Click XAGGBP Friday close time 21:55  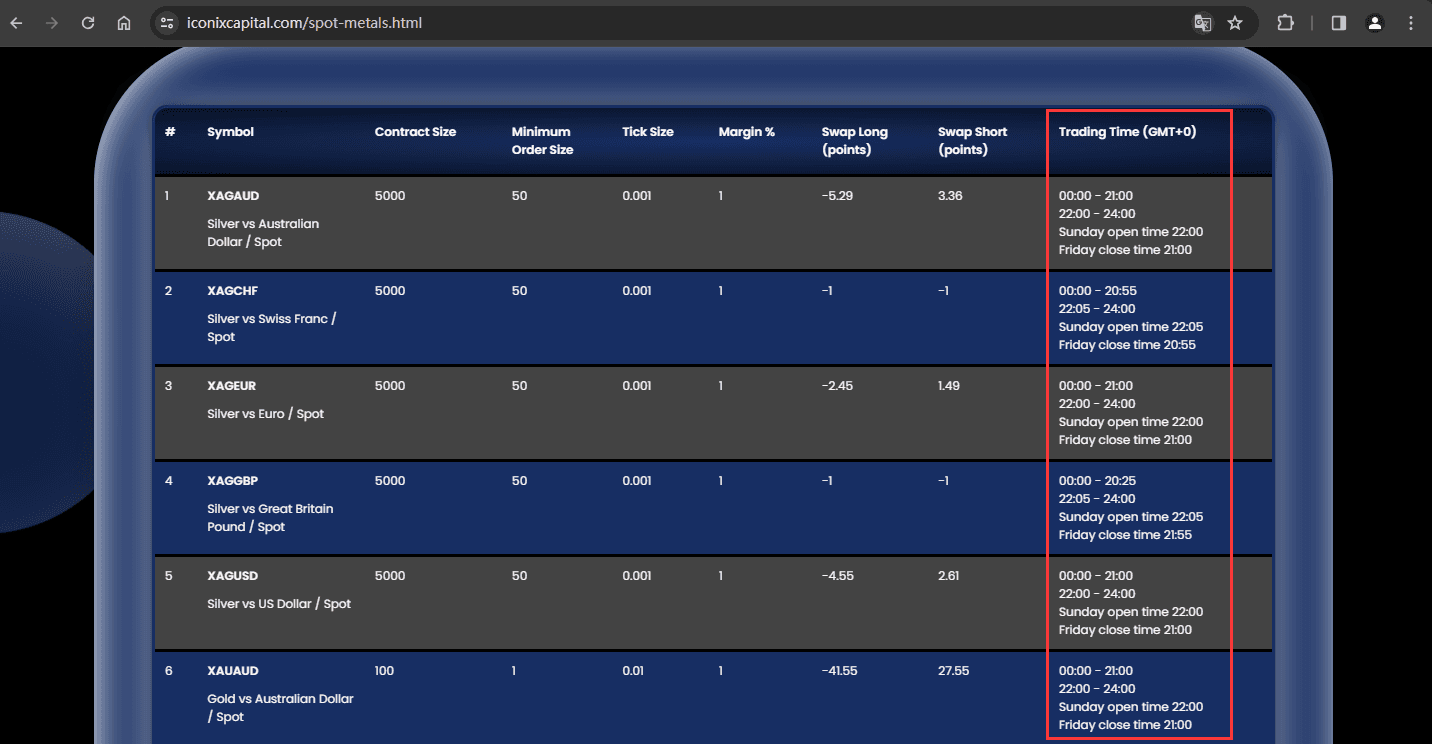[x=1127, y=535]
